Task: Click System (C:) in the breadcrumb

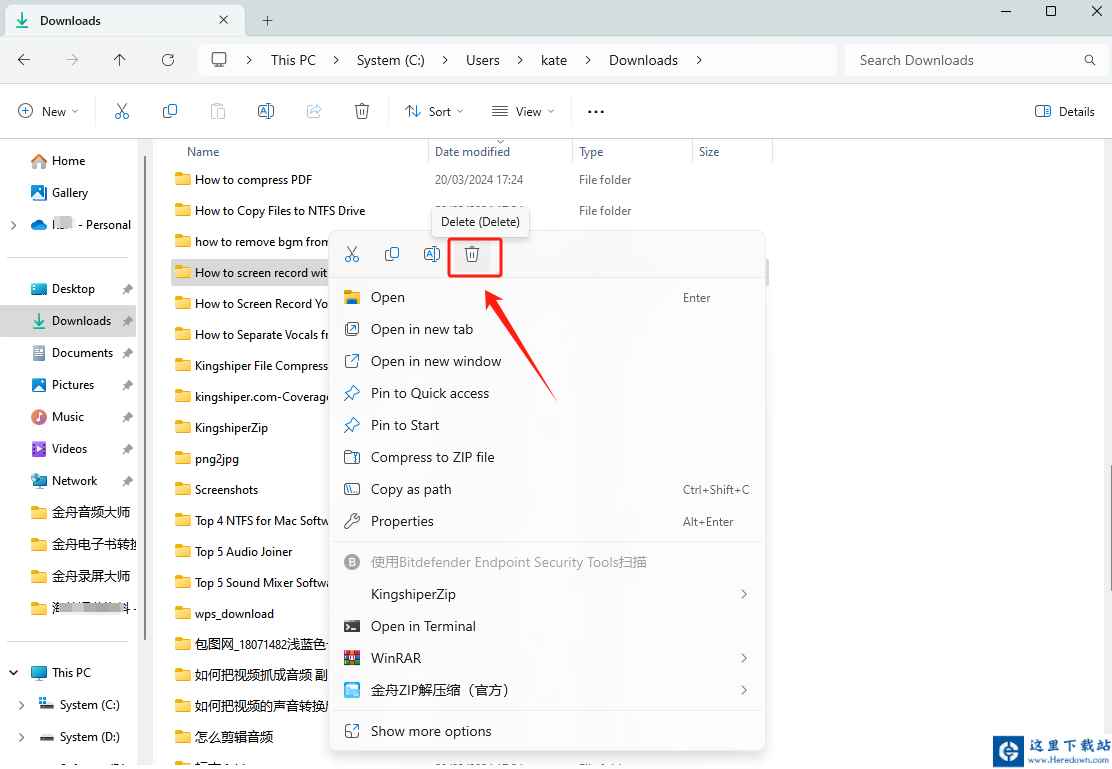Action: 390,60
